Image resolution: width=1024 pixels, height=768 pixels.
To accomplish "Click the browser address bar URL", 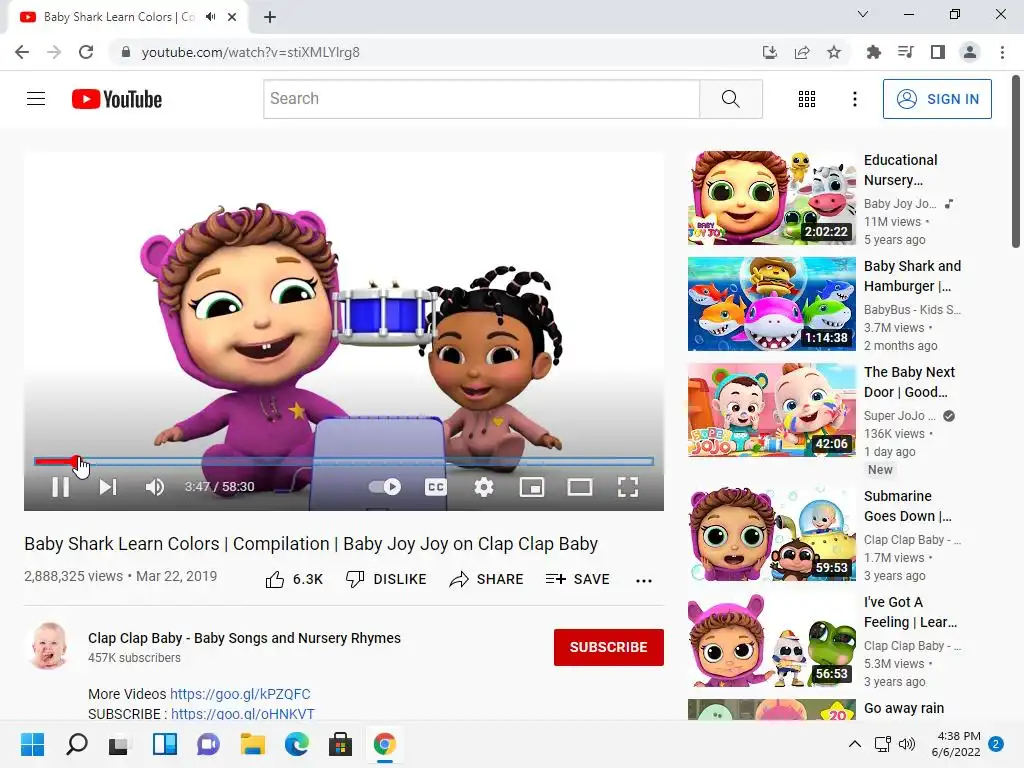I will 251,52.
